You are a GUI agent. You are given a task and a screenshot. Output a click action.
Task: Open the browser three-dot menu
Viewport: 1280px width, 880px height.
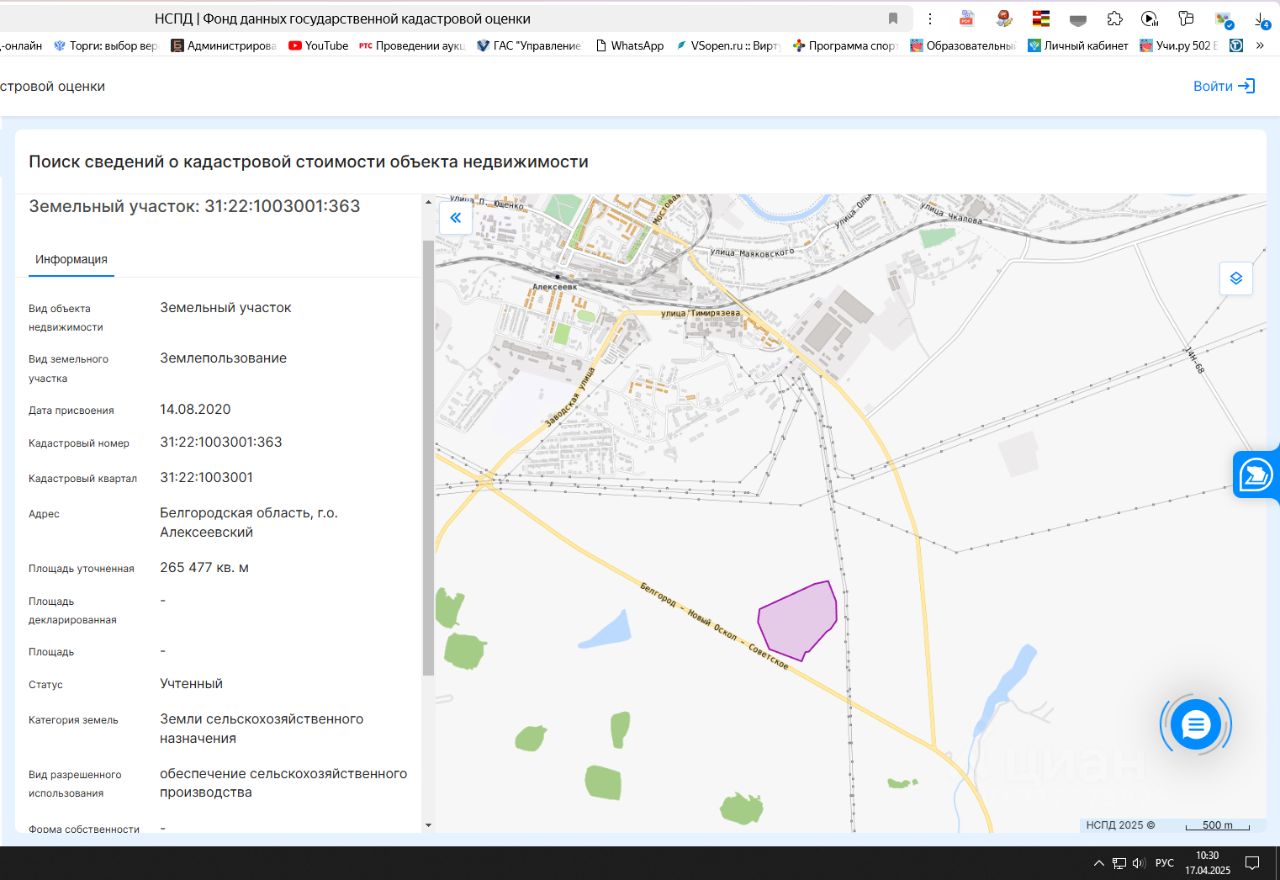coord(930,18)
